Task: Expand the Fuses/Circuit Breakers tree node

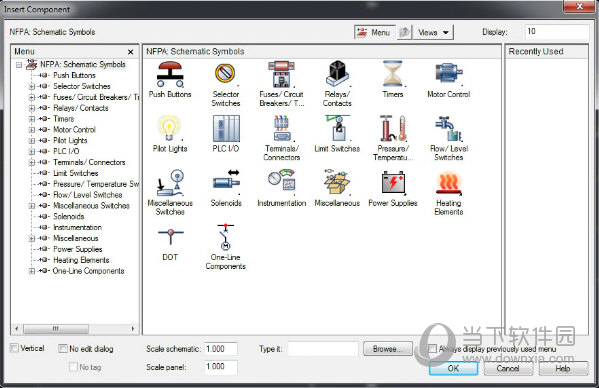Action: click(x=32, y=97)
